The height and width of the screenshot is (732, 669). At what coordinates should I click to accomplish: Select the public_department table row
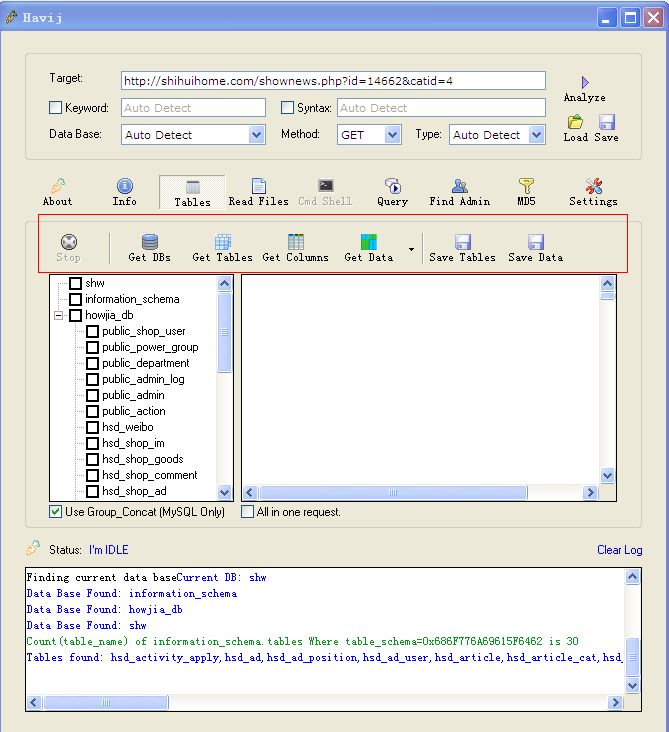pyautogui.click(x=146, y=363)
